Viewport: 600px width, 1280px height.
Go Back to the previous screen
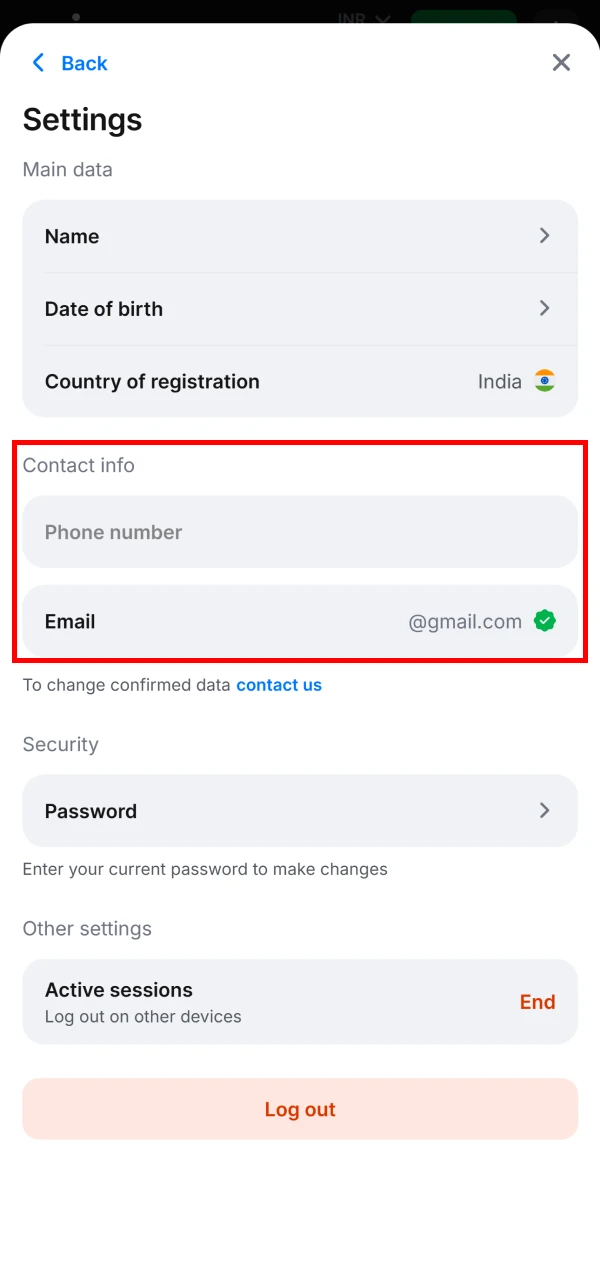pos(68,62)
